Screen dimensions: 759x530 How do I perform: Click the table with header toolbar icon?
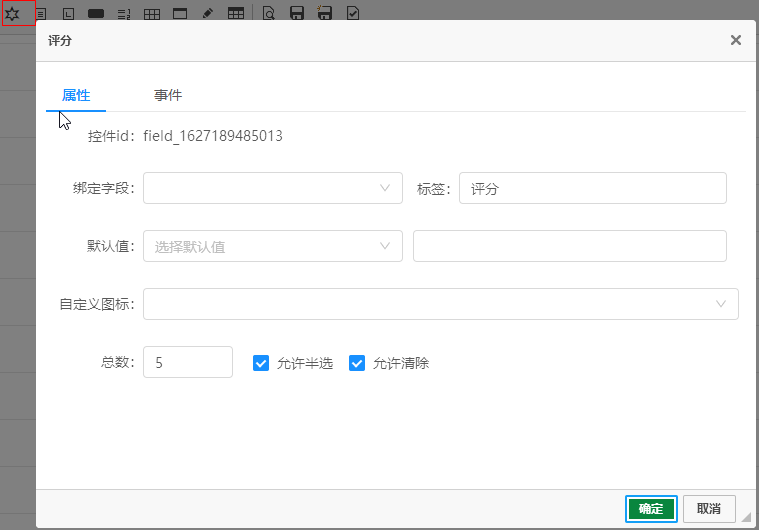point(236,14)
